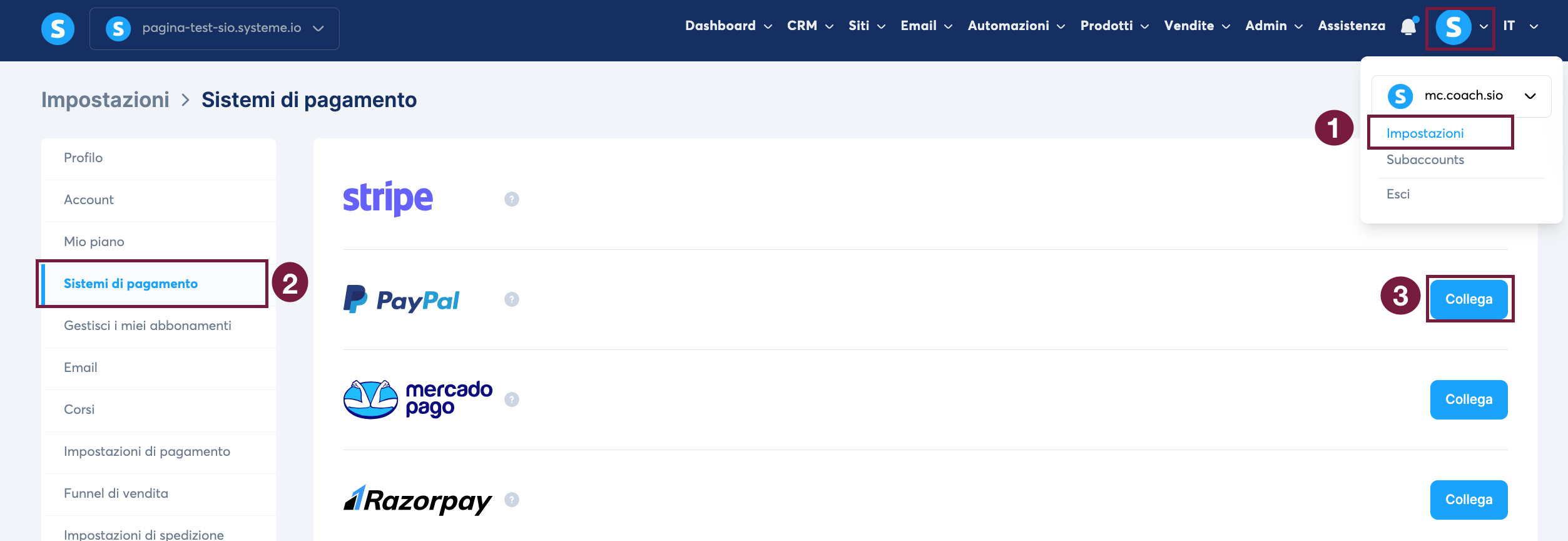Choose Esci to log out
Screen dimensions: 1568x541
pos(1398,194)
